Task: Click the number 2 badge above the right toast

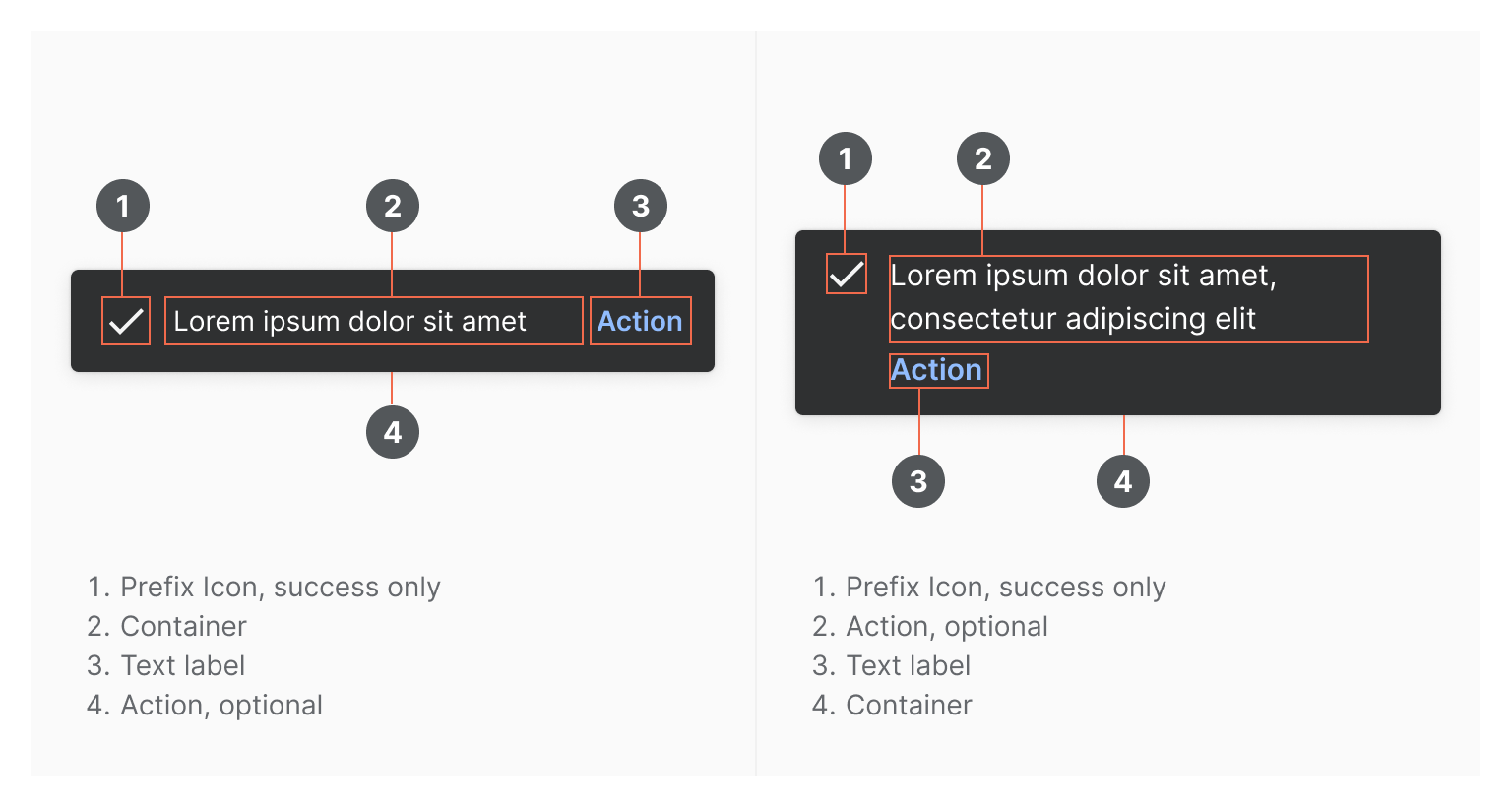Action: tap(983, 158)
